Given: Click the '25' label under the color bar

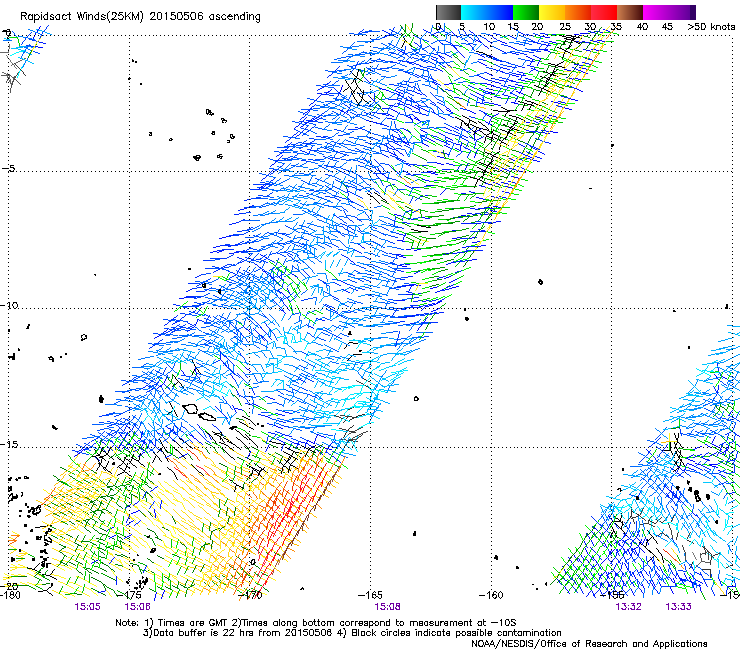Looking at the screenshot, I should 565,27.
